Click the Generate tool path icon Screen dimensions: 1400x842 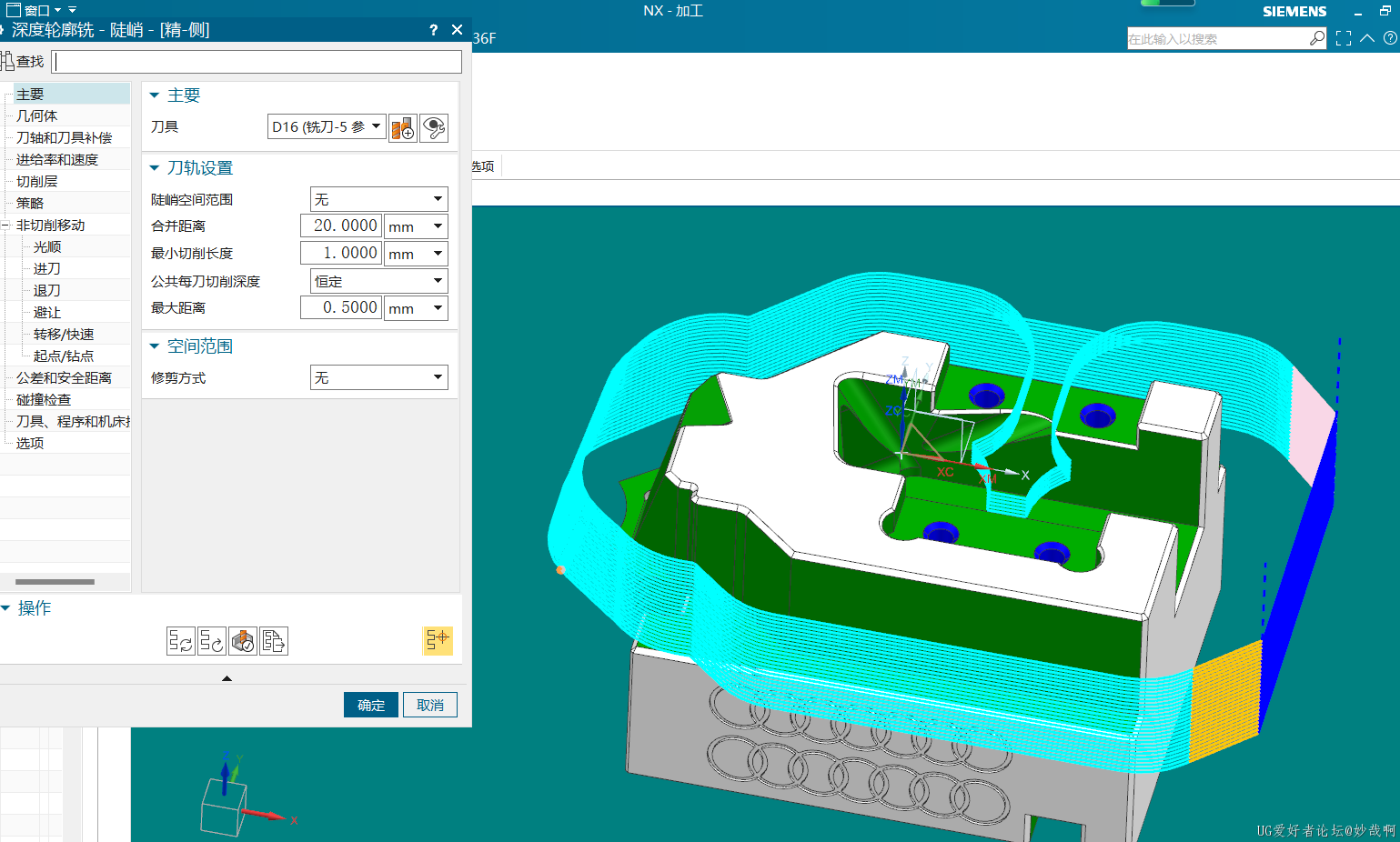pyautogui.click(x=180, y=641)
